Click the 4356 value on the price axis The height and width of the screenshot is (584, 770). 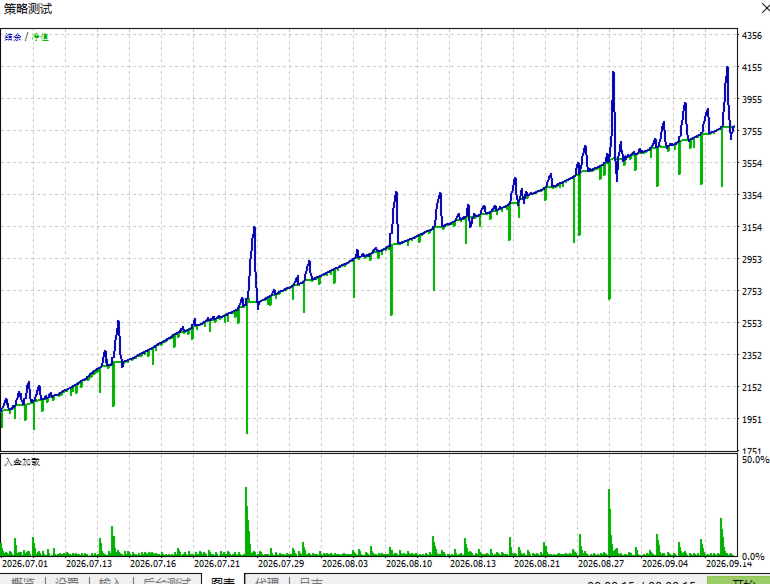click(752, 35)
